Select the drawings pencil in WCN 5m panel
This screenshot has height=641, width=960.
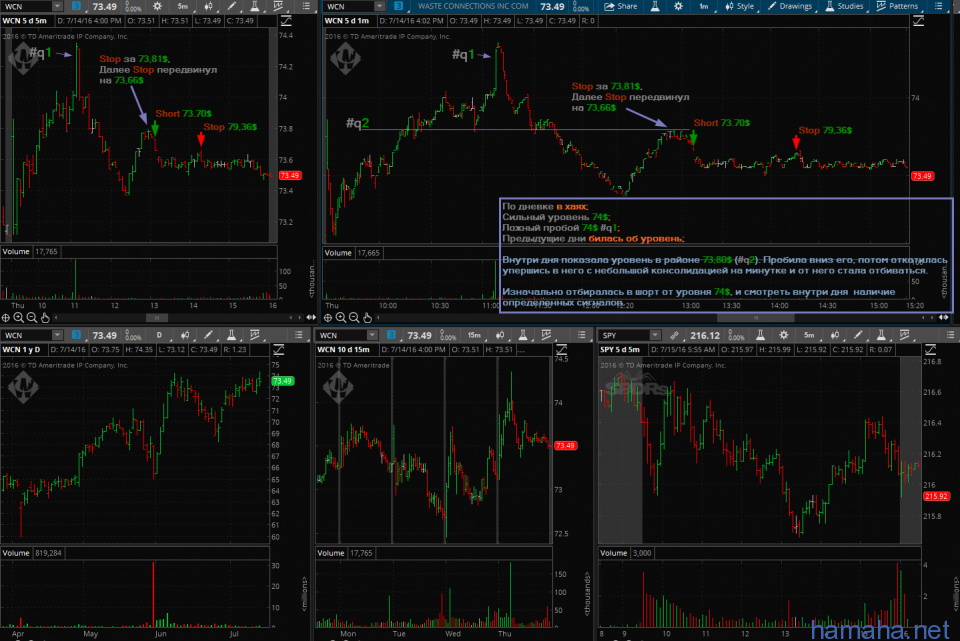tap(231, 6)
